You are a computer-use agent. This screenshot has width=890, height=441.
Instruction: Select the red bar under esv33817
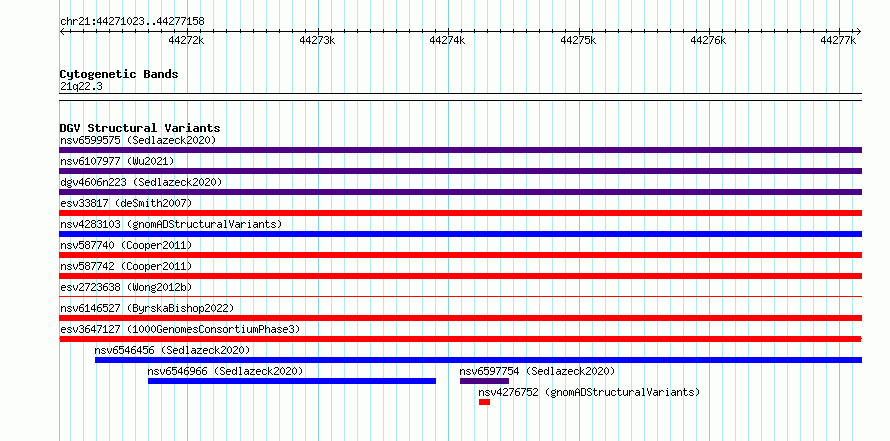pos(460,213)
